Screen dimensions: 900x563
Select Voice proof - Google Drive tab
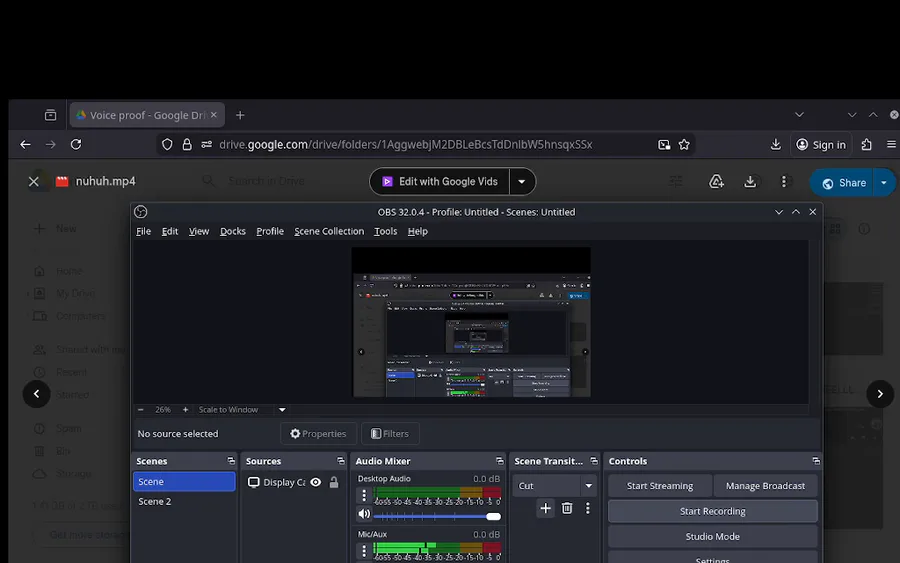[147, 115]
